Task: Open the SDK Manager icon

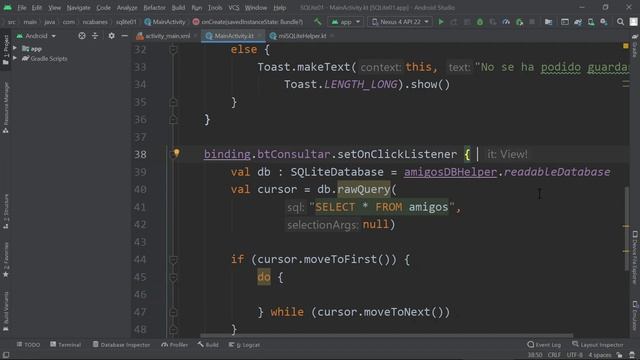Action: [604, 22]
